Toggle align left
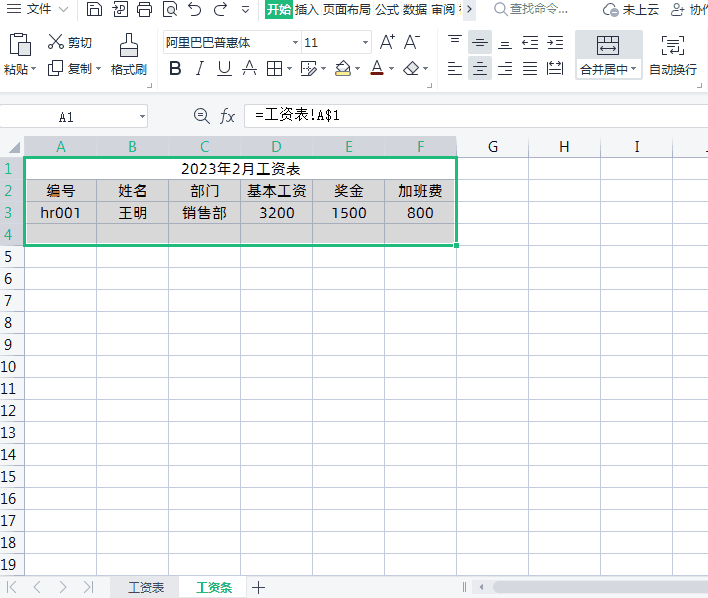 pyautogui.click(x=455, y=68)
